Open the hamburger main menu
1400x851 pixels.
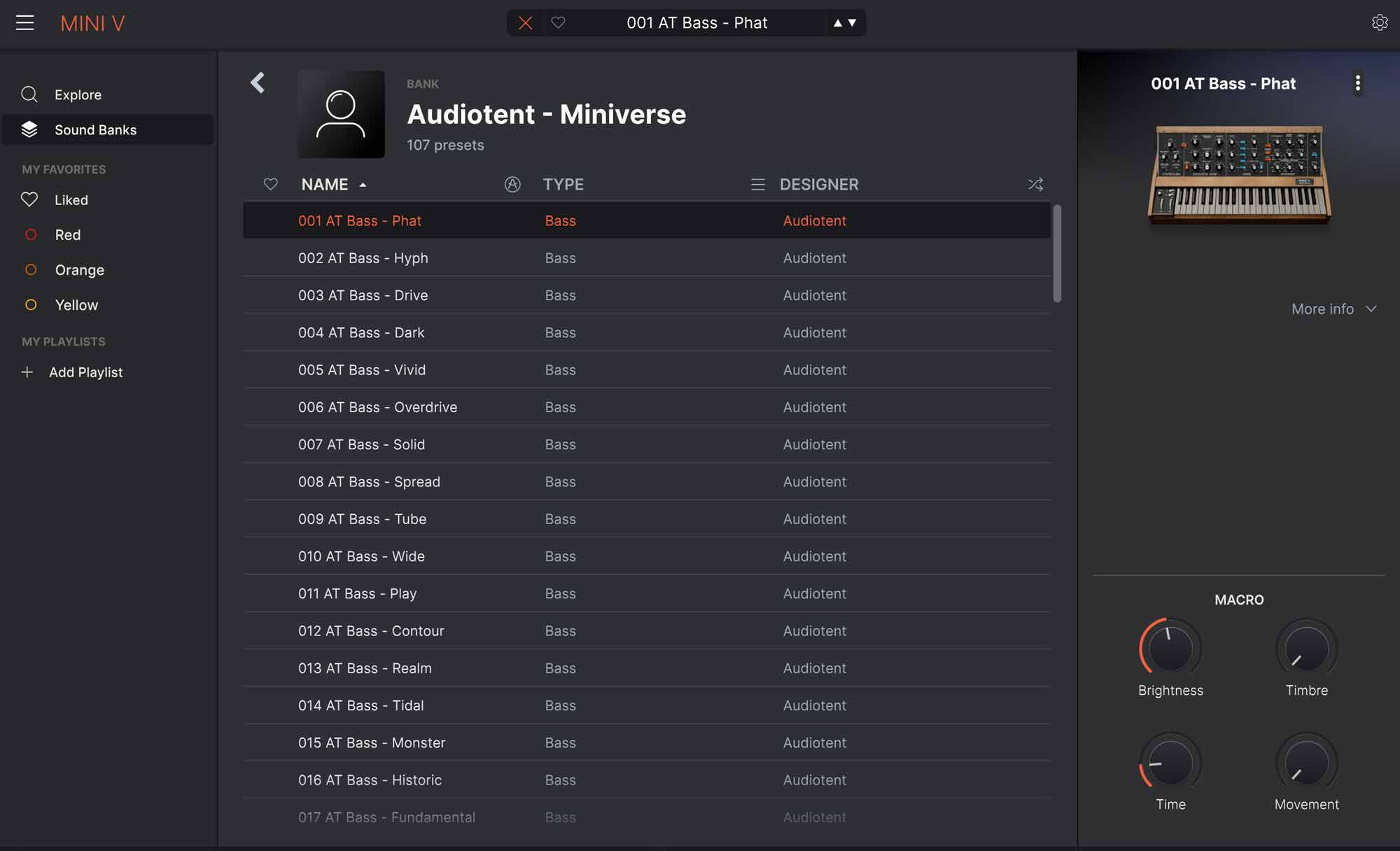click(25, 23)
